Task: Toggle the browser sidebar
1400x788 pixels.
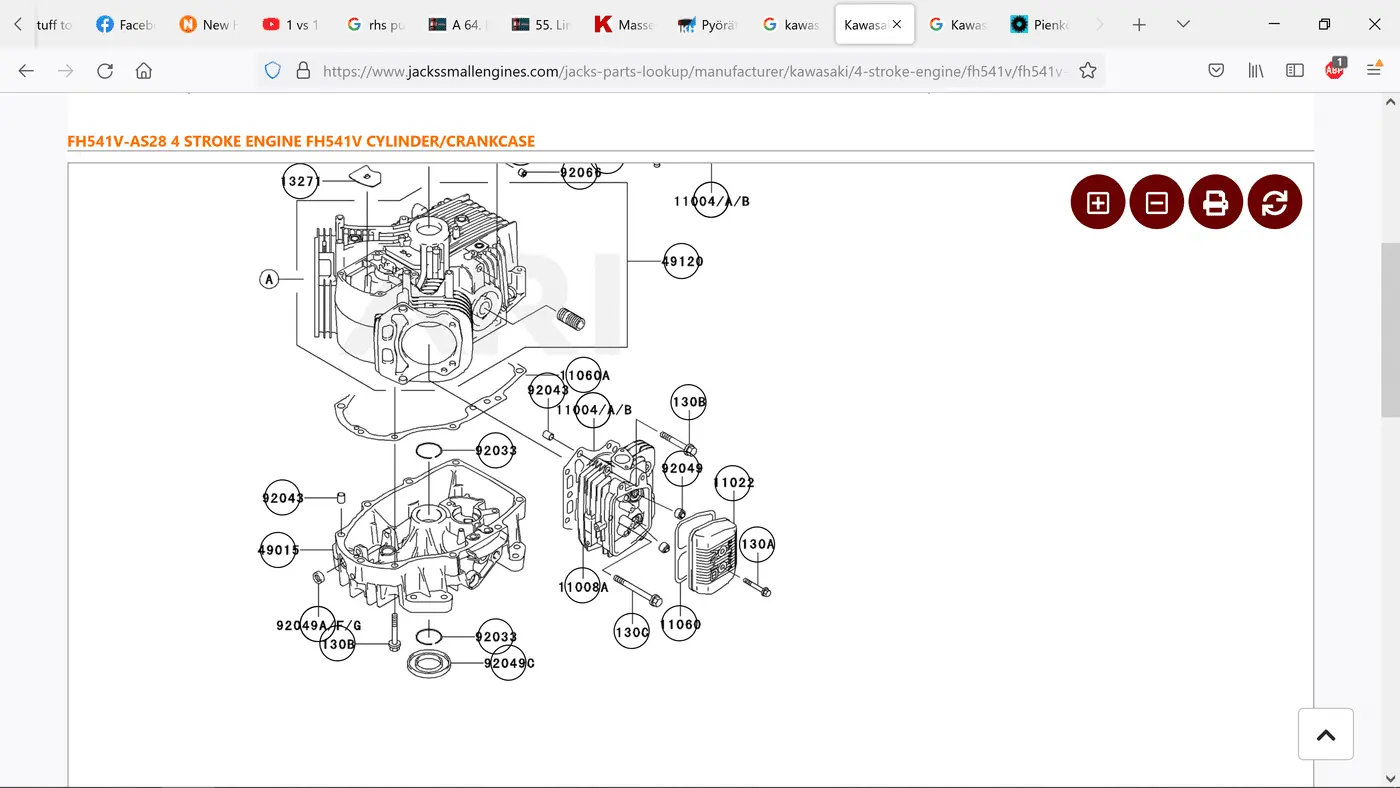Action: coord(1295,70)
